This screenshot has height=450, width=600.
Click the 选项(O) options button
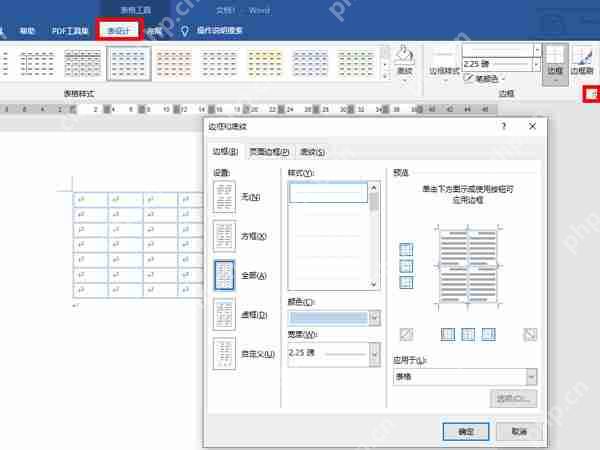(x=514, y=399)
